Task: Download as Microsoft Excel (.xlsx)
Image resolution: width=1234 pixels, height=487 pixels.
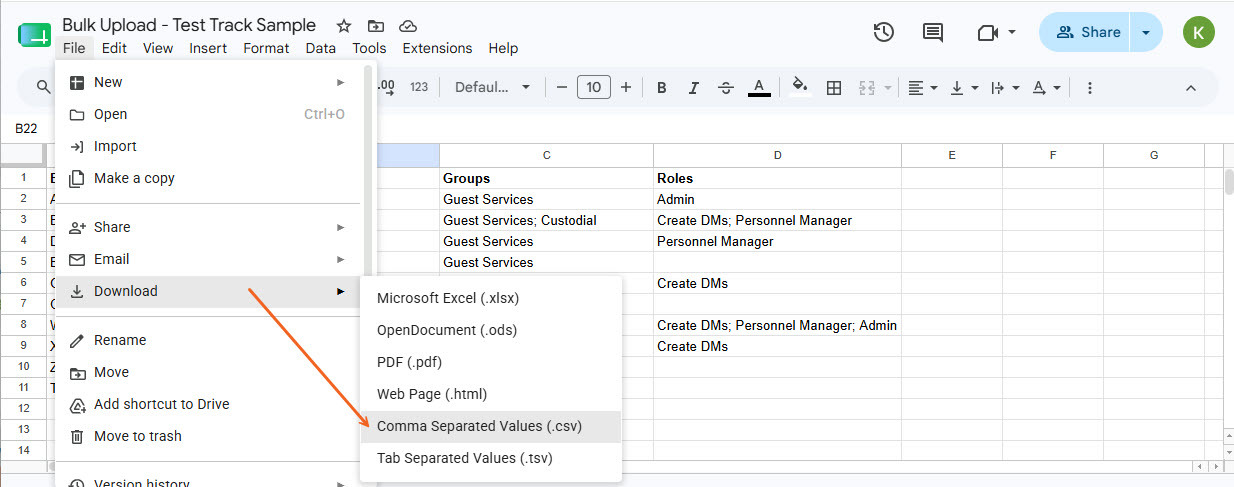Action: click(491, 298)
